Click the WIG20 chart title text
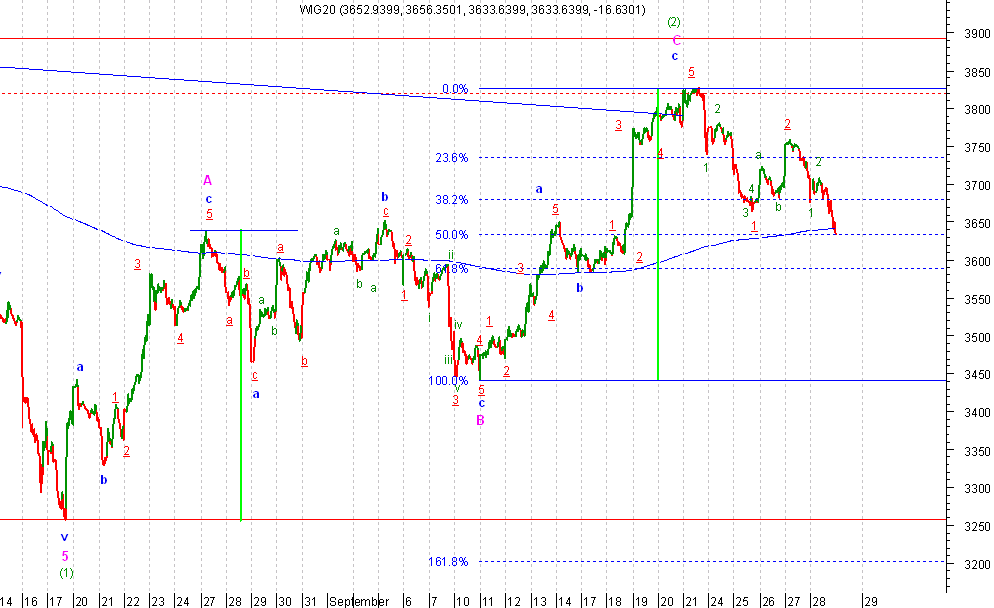The image size is (994, 608). [472, 10]
